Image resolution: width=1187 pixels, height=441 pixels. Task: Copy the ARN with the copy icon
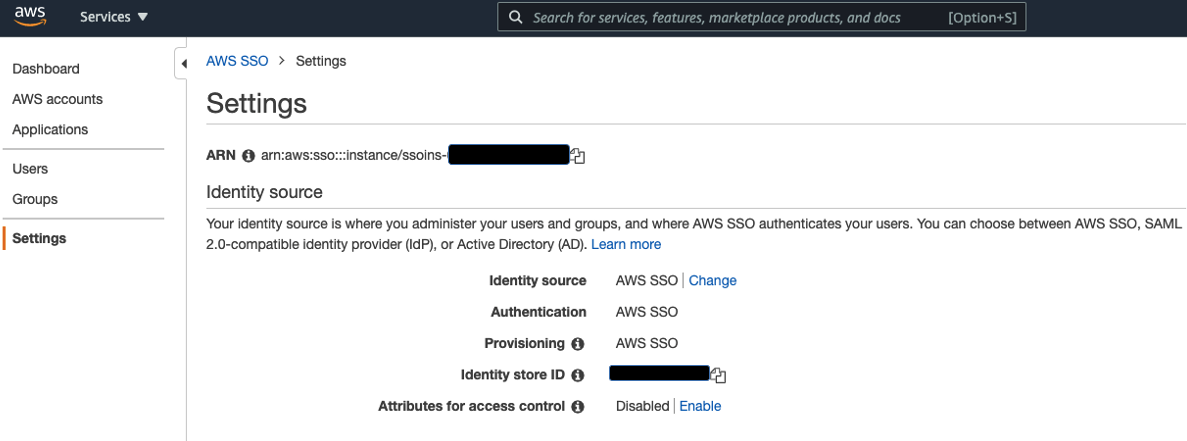pos(577,156)
